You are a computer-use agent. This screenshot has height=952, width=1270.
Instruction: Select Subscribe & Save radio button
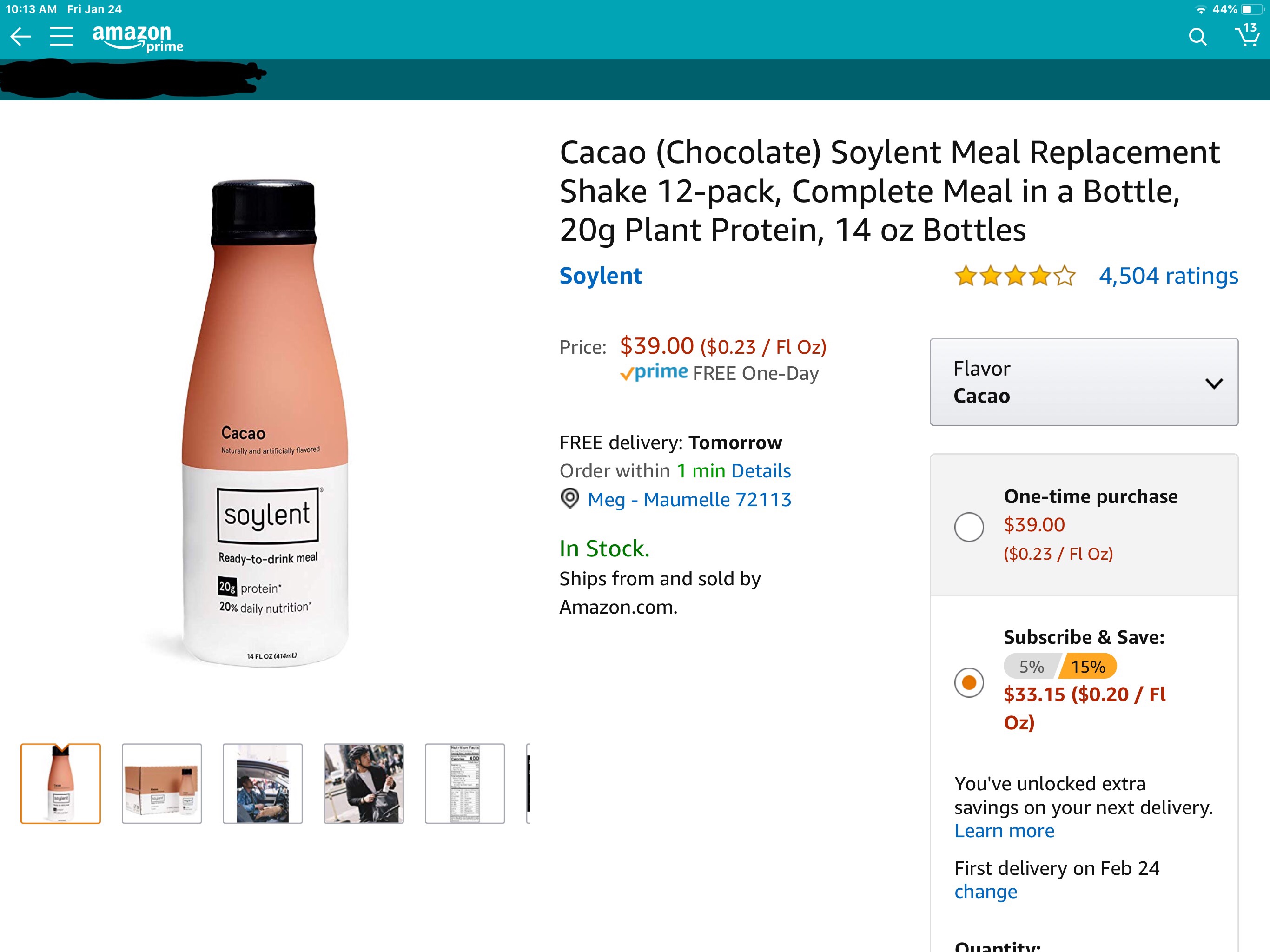pyautogui.click(x=969, y=682)
